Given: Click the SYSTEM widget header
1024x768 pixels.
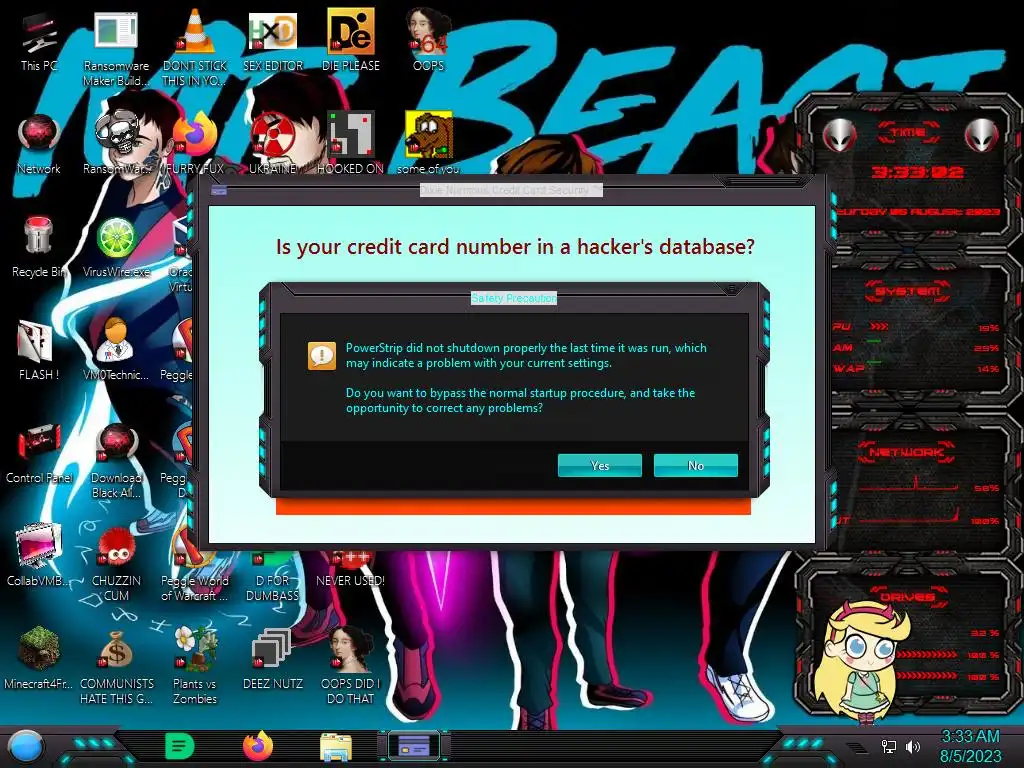Looking at the screenshot, I should 907,291.
